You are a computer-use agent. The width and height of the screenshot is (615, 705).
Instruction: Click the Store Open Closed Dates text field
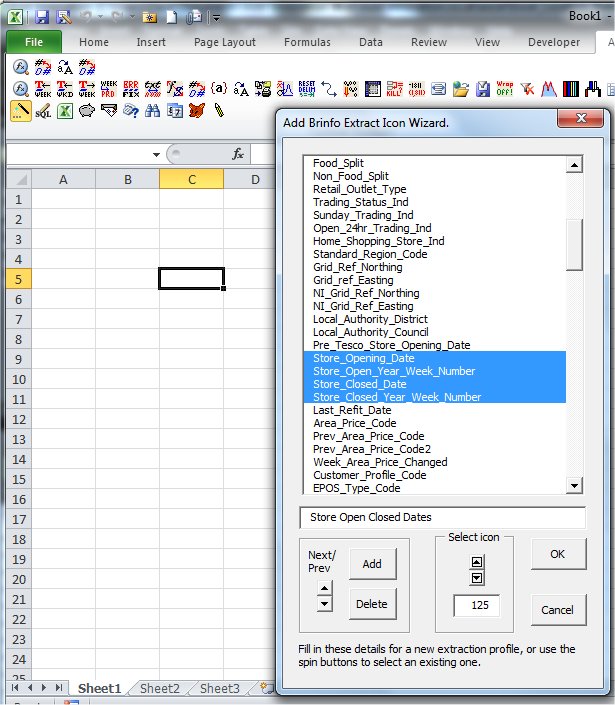(x=443, y=518)
